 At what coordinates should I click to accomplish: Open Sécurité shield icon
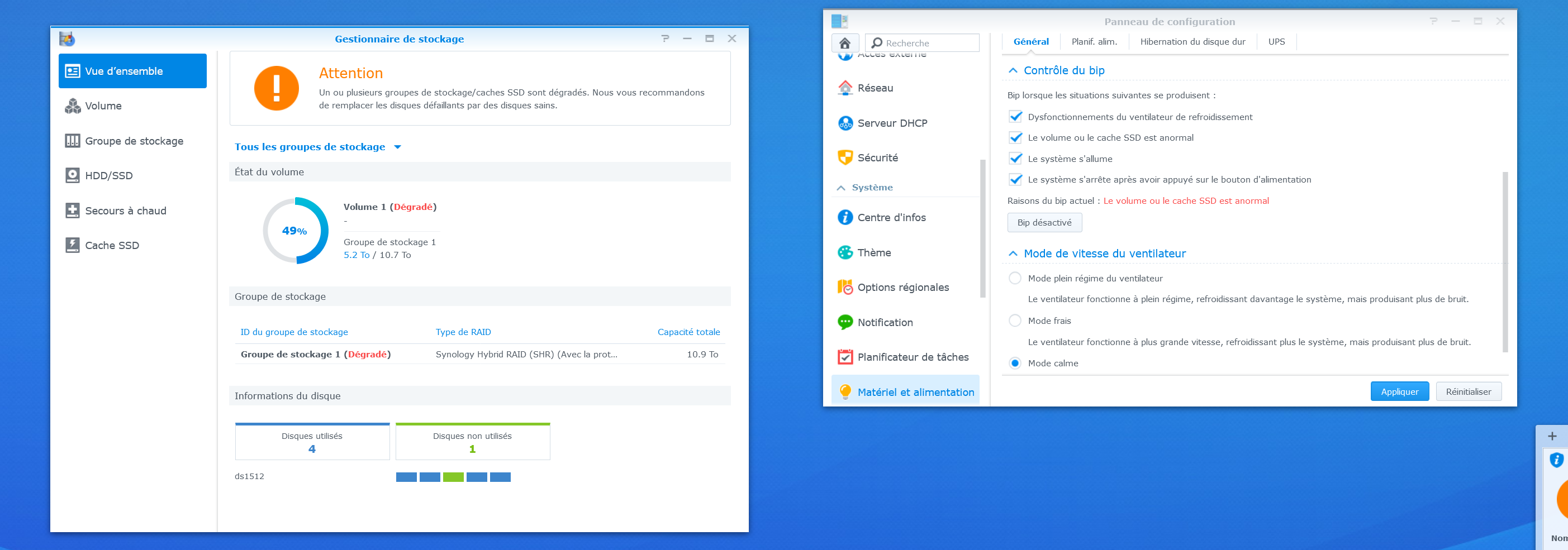pyautogui.click(x=845, y=157)
